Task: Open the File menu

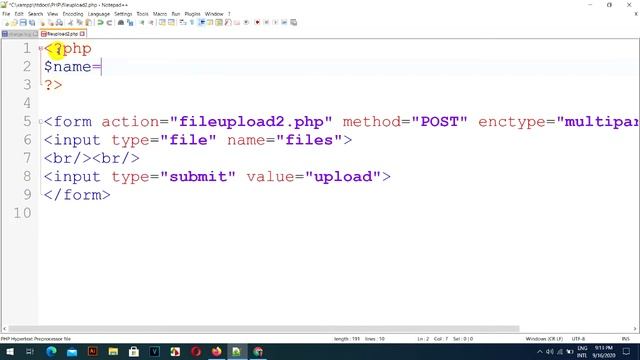Action: click(x=6, y=14)
